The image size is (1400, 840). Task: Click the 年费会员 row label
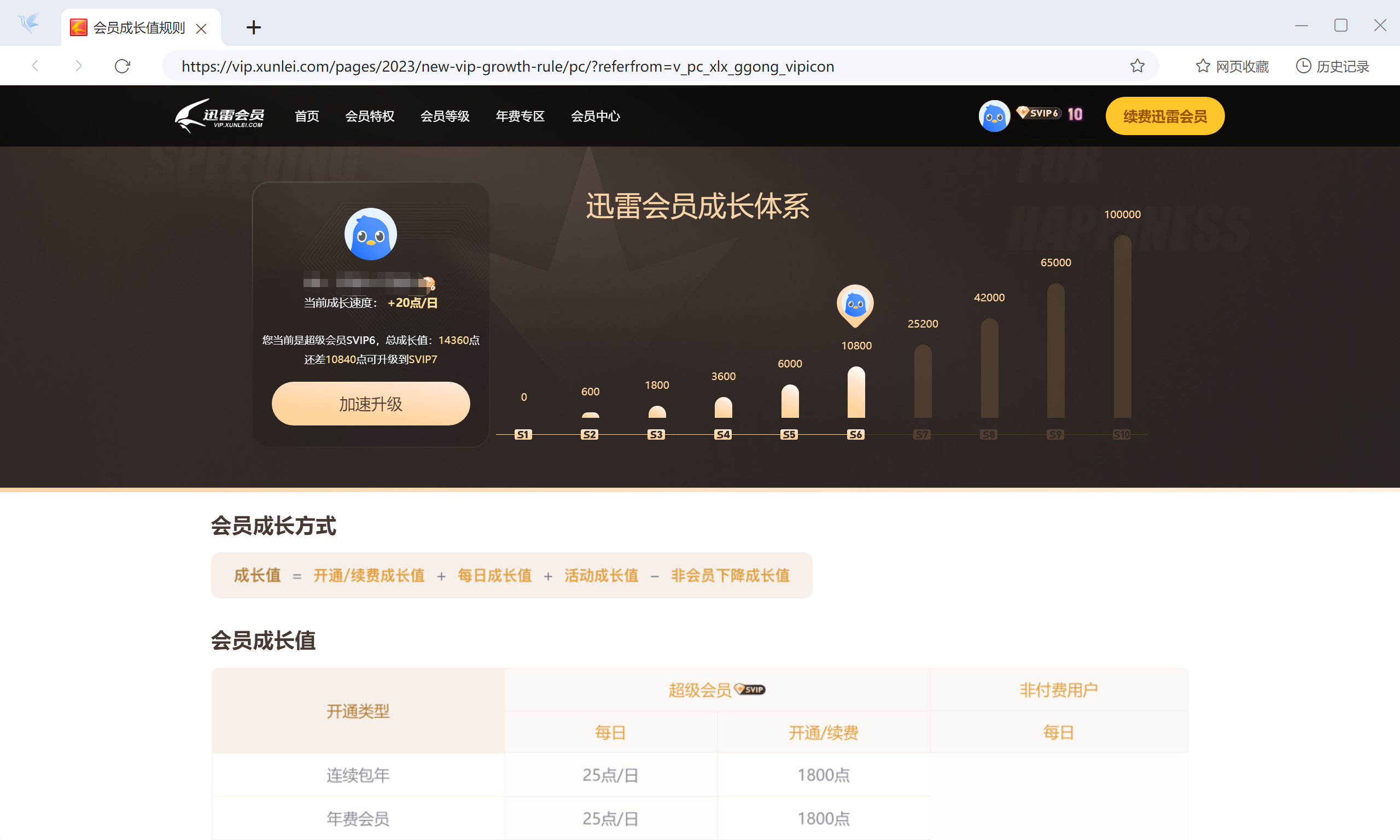pos(358,819)
